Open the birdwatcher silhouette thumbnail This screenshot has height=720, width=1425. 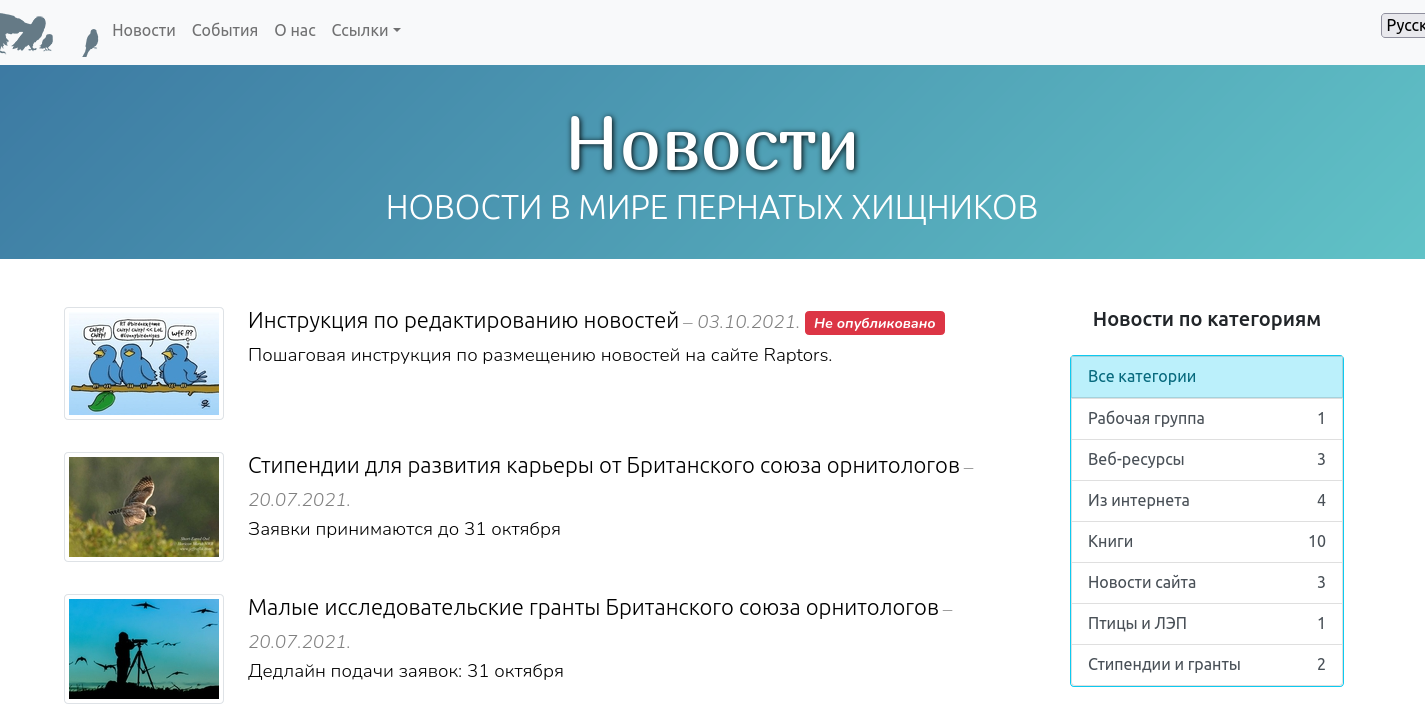click(144, 649)
